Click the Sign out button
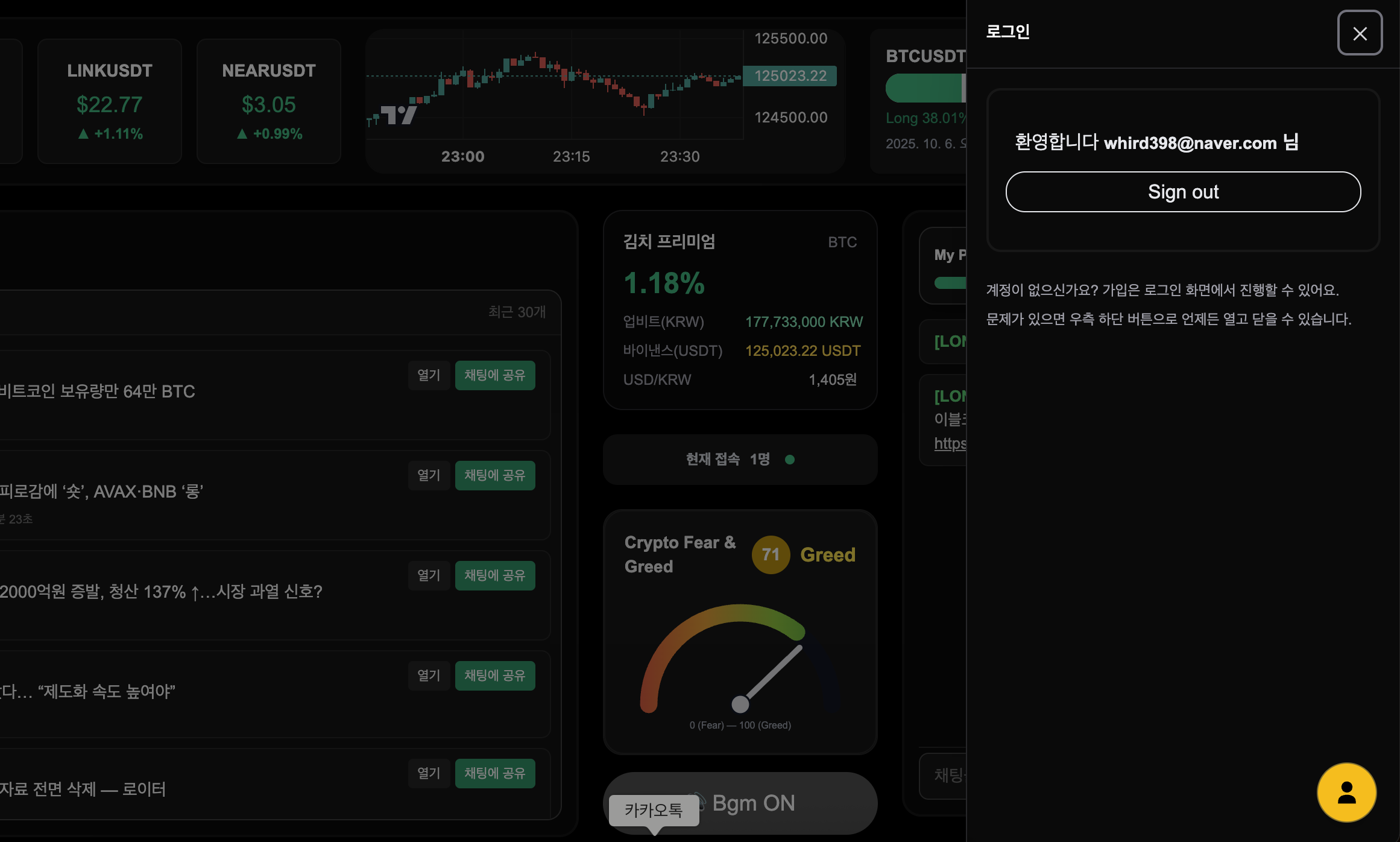 [x=1182, y=192]
